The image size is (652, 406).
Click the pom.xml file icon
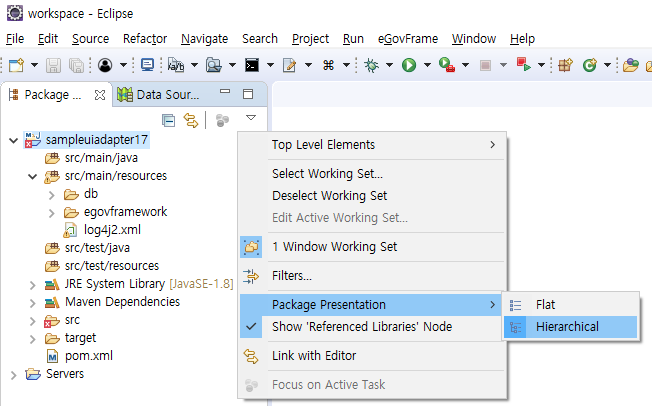54,356
